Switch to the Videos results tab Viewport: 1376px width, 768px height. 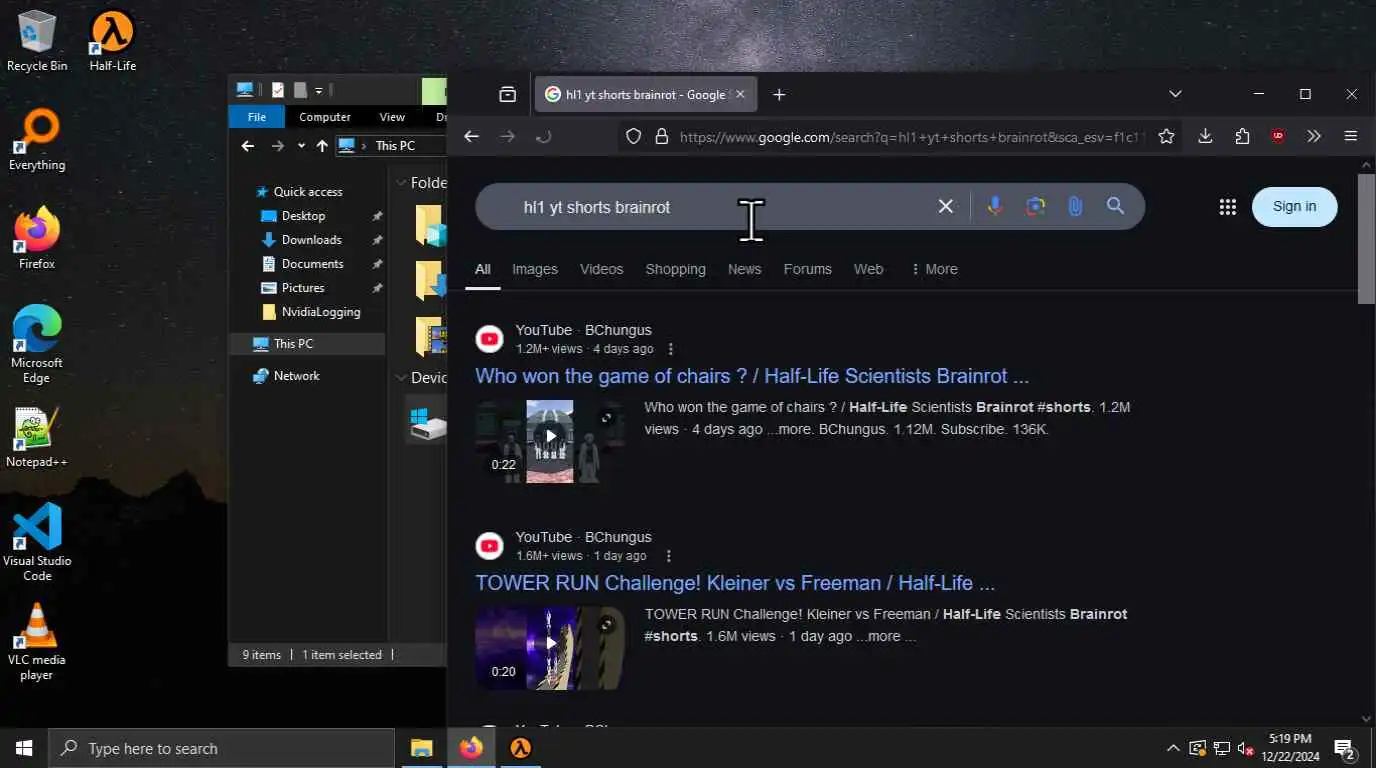[601, 269]
